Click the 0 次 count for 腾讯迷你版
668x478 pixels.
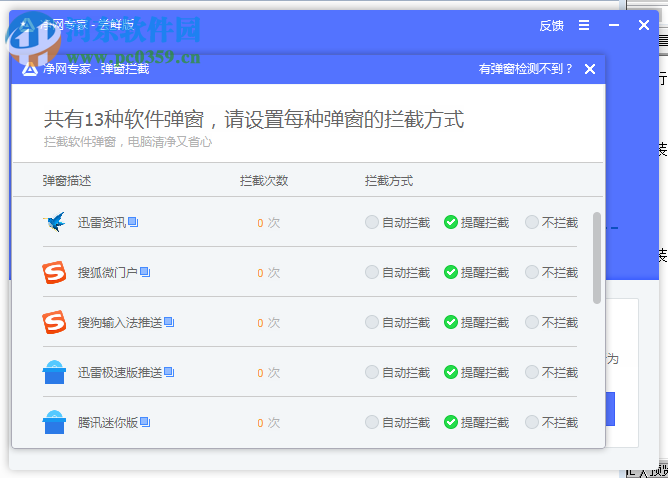268,423
